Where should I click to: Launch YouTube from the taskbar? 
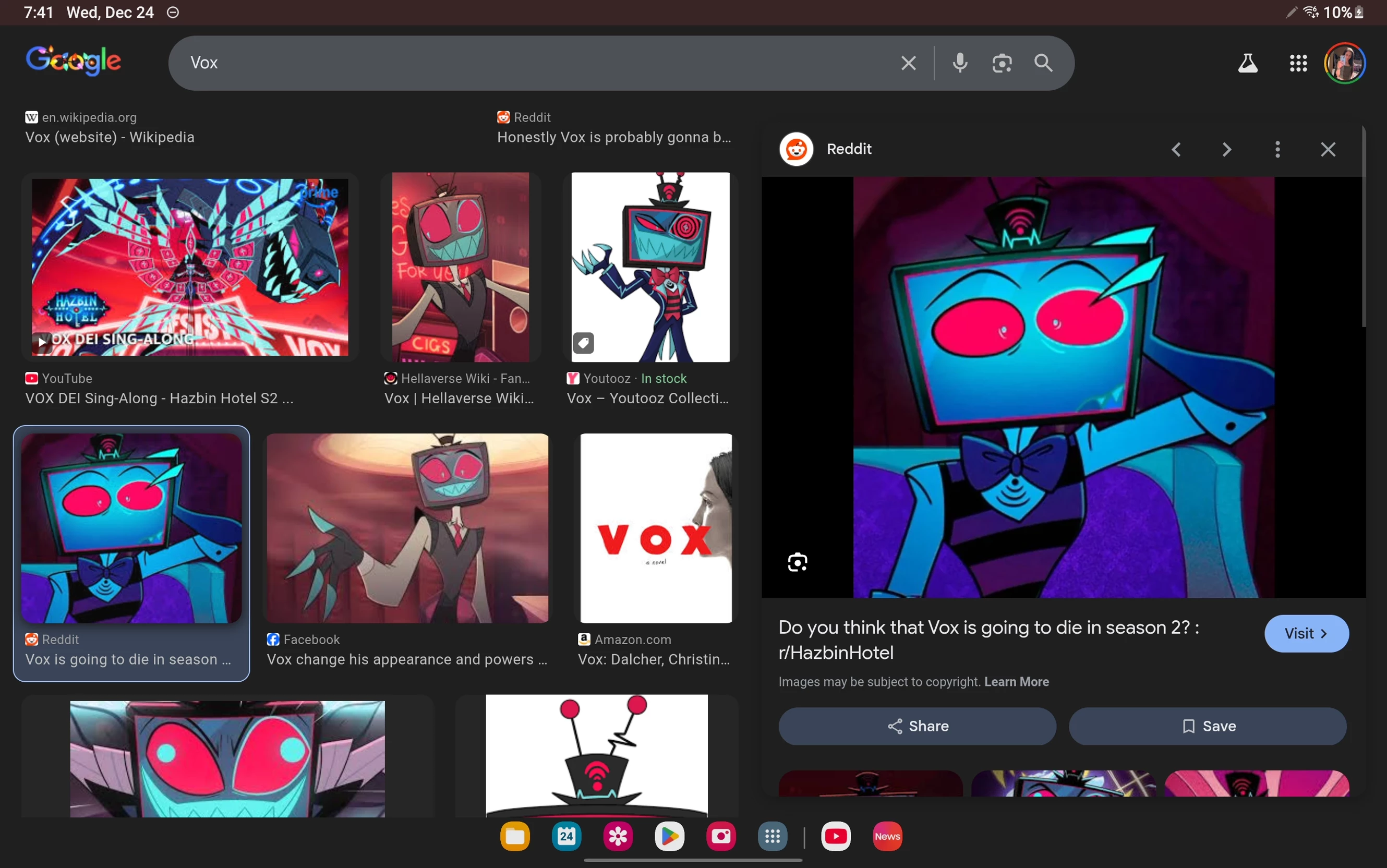pos(836,836)
